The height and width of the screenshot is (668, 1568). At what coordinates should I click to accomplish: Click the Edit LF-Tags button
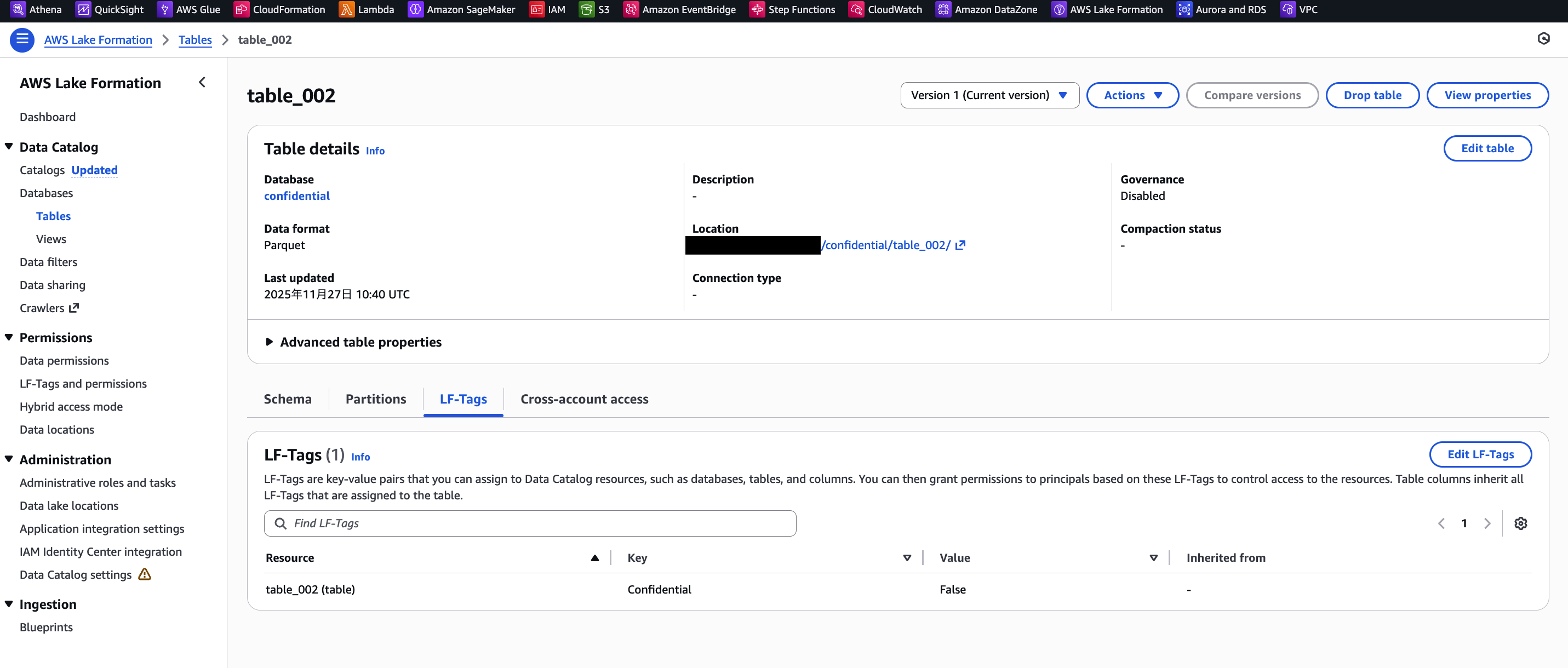pos(1480,454)
